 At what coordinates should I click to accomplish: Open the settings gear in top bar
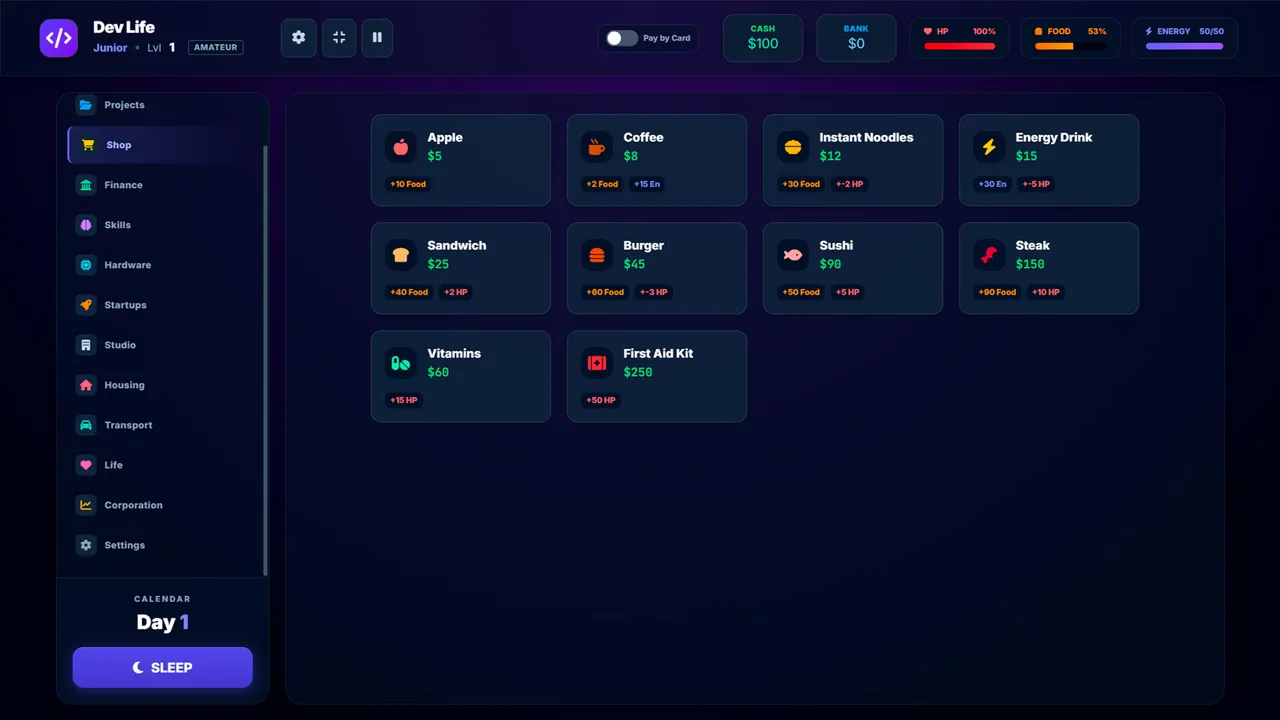(299, 38)
